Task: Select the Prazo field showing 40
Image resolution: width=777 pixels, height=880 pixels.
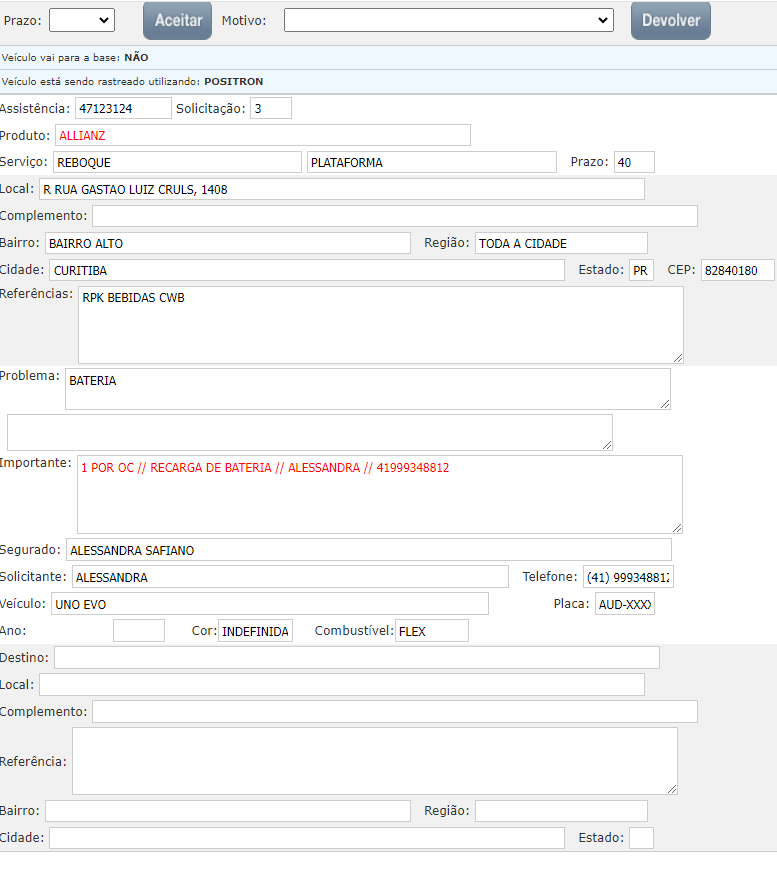Action: click(634, 162)
